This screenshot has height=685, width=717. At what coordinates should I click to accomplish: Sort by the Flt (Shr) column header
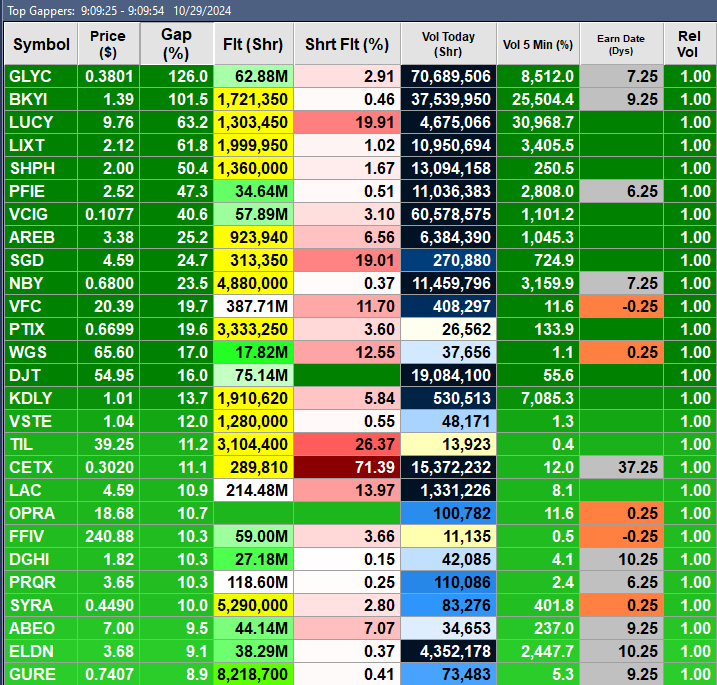[253, 44]
